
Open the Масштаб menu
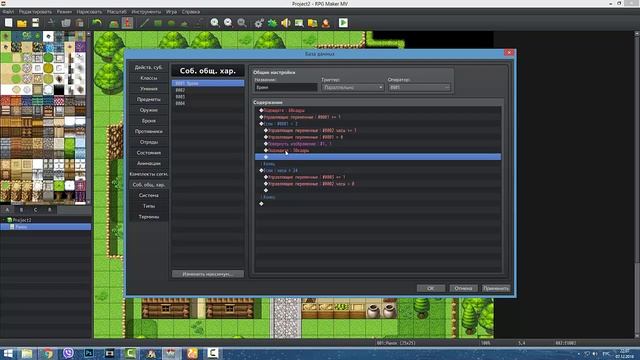pyautogui.click(x=116, y=12)
